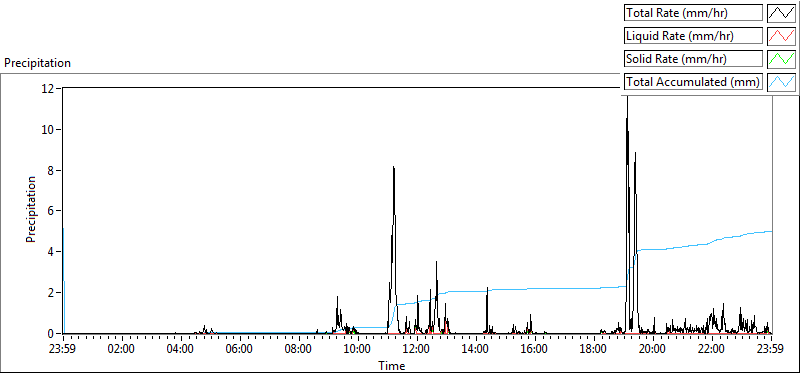Screen dimensions: 800x373
Task: Click the 04:00 time axis label
Action: [181, 350]
